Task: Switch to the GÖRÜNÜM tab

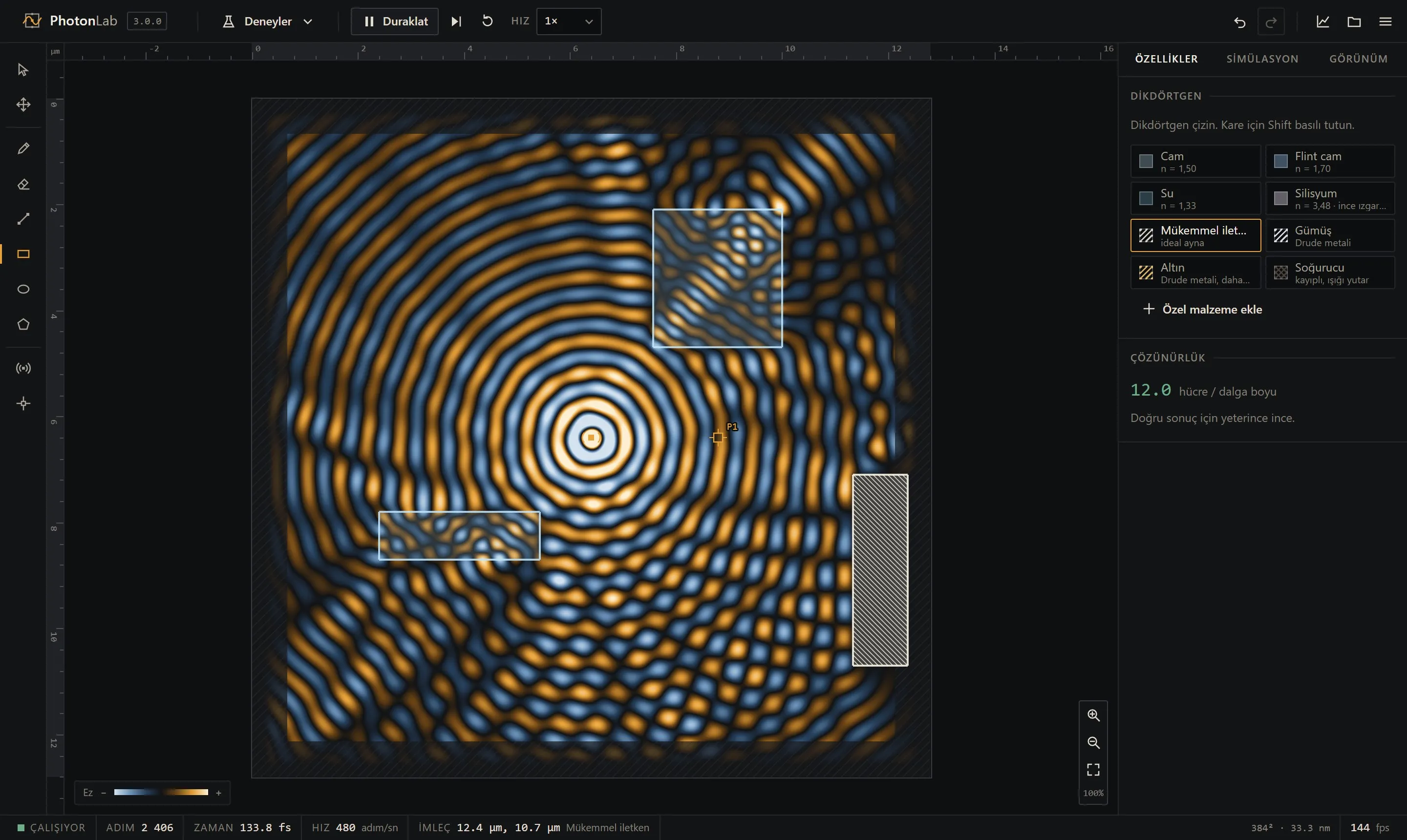Action: (1358, 59)
